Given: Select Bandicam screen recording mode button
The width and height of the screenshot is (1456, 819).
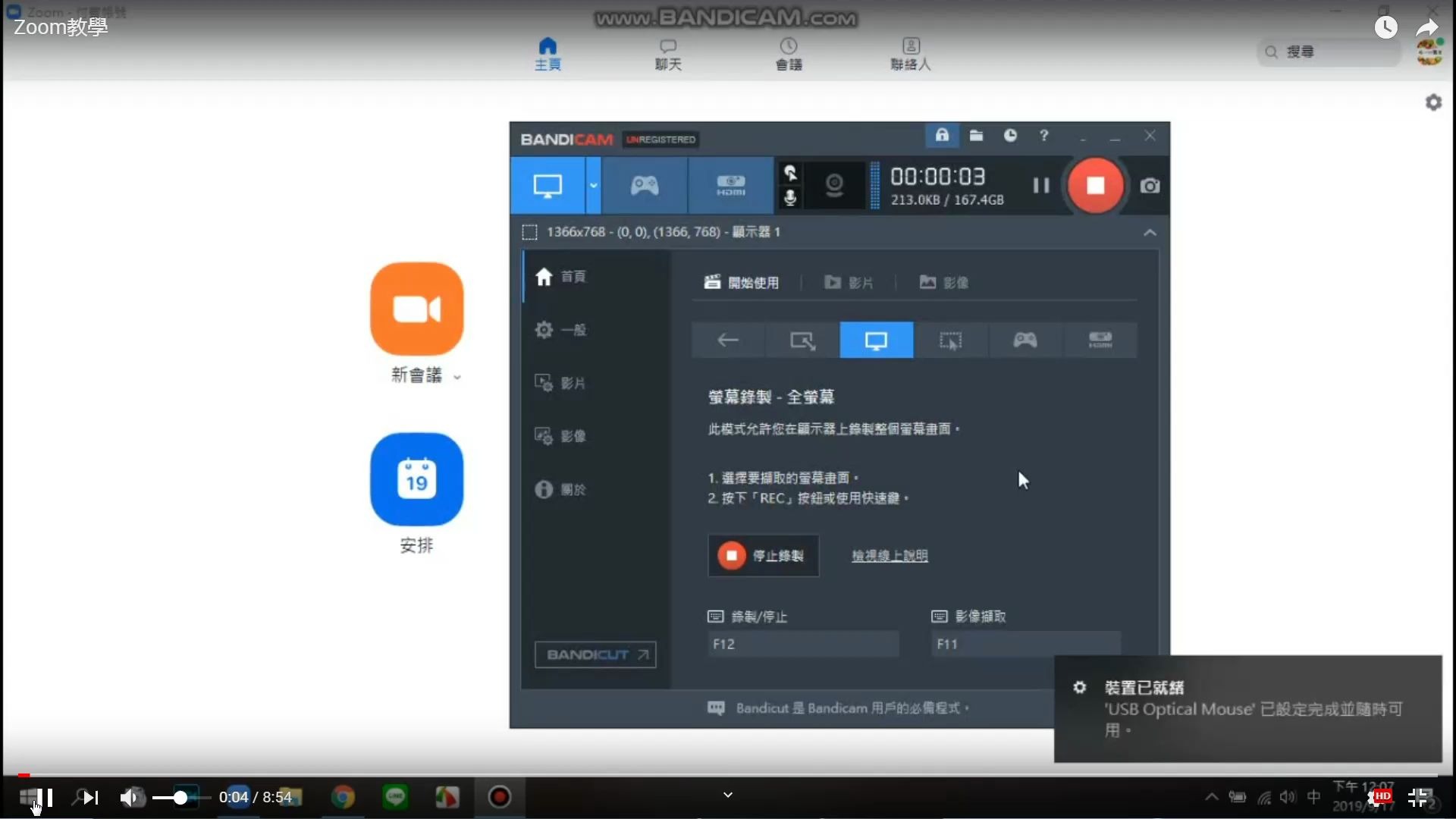Looking at the screenshot, I should click(548, 186).
